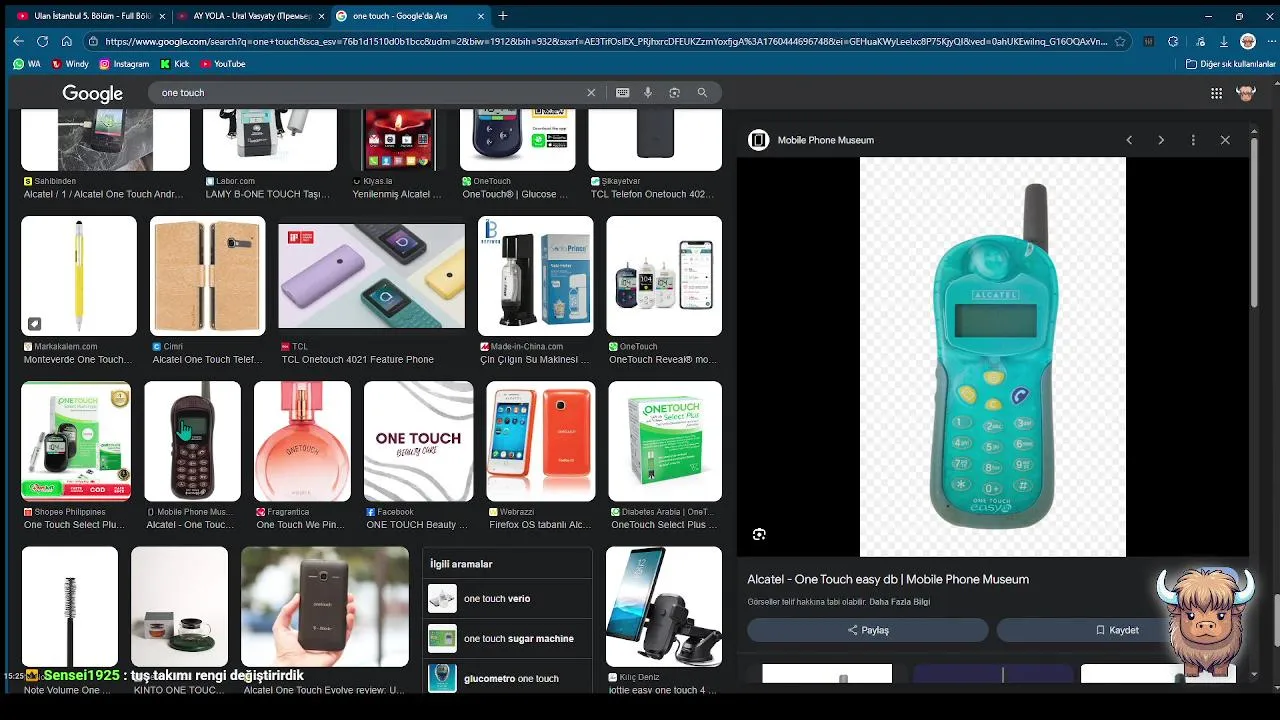This screenshot has width=1280, height=720.
Task: Open the Labor.com LAMY B-ONE TOUCH result
Action: tap(270, 140)
